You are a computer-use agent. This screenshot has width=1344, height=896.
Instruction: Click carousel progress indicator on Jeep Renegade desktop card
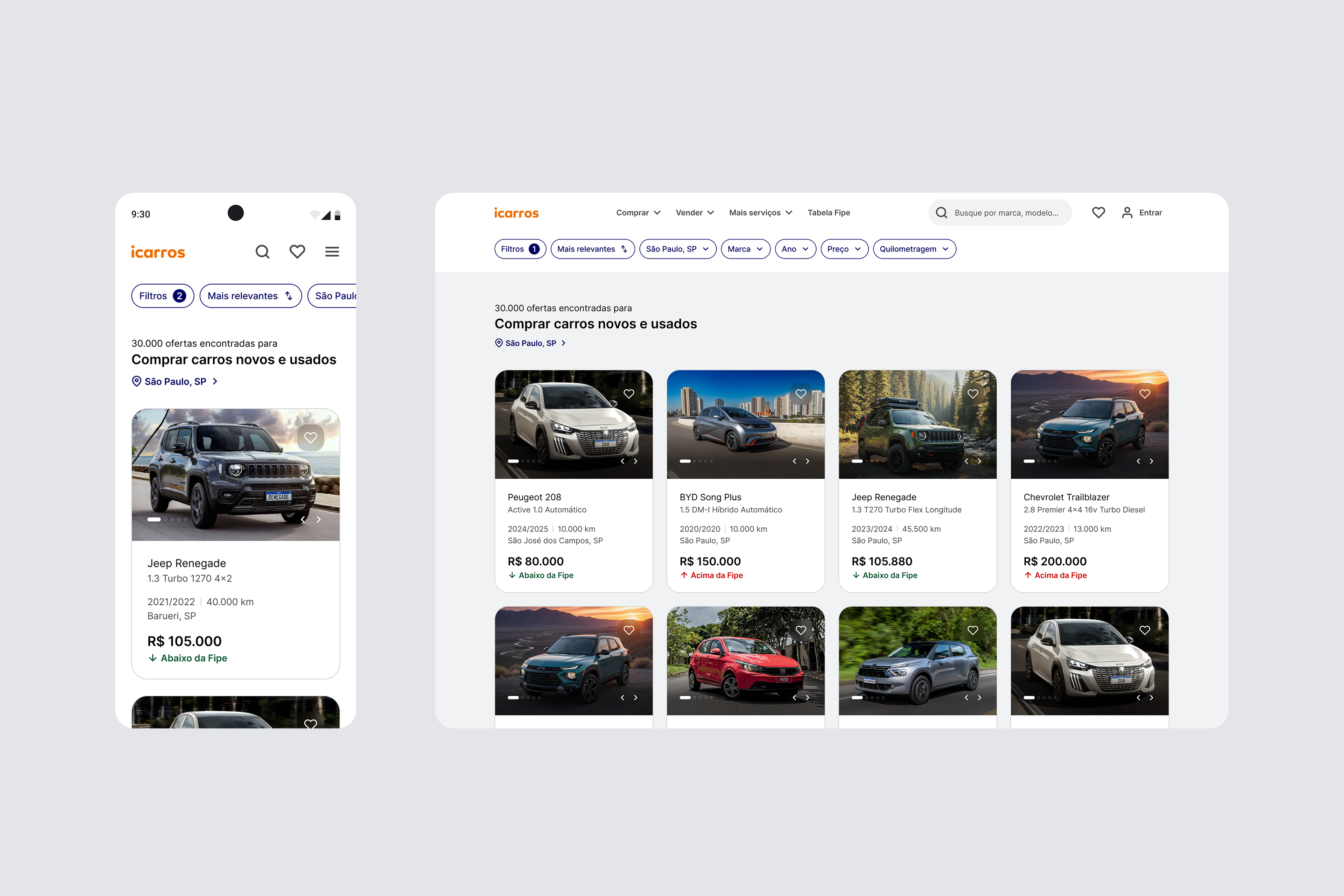coord(857,461)
